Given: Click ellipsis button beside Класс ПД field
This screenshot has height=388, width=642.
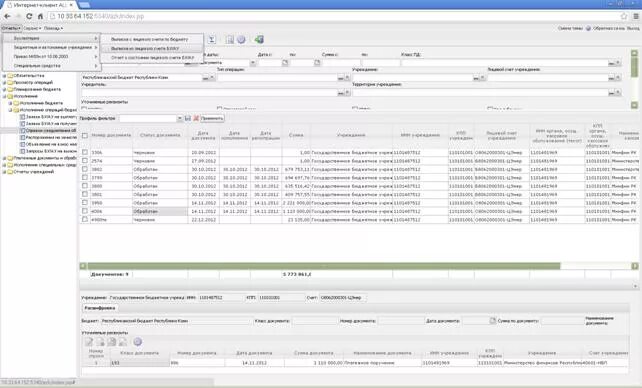Looking at the screenshot, I should 611,63.
